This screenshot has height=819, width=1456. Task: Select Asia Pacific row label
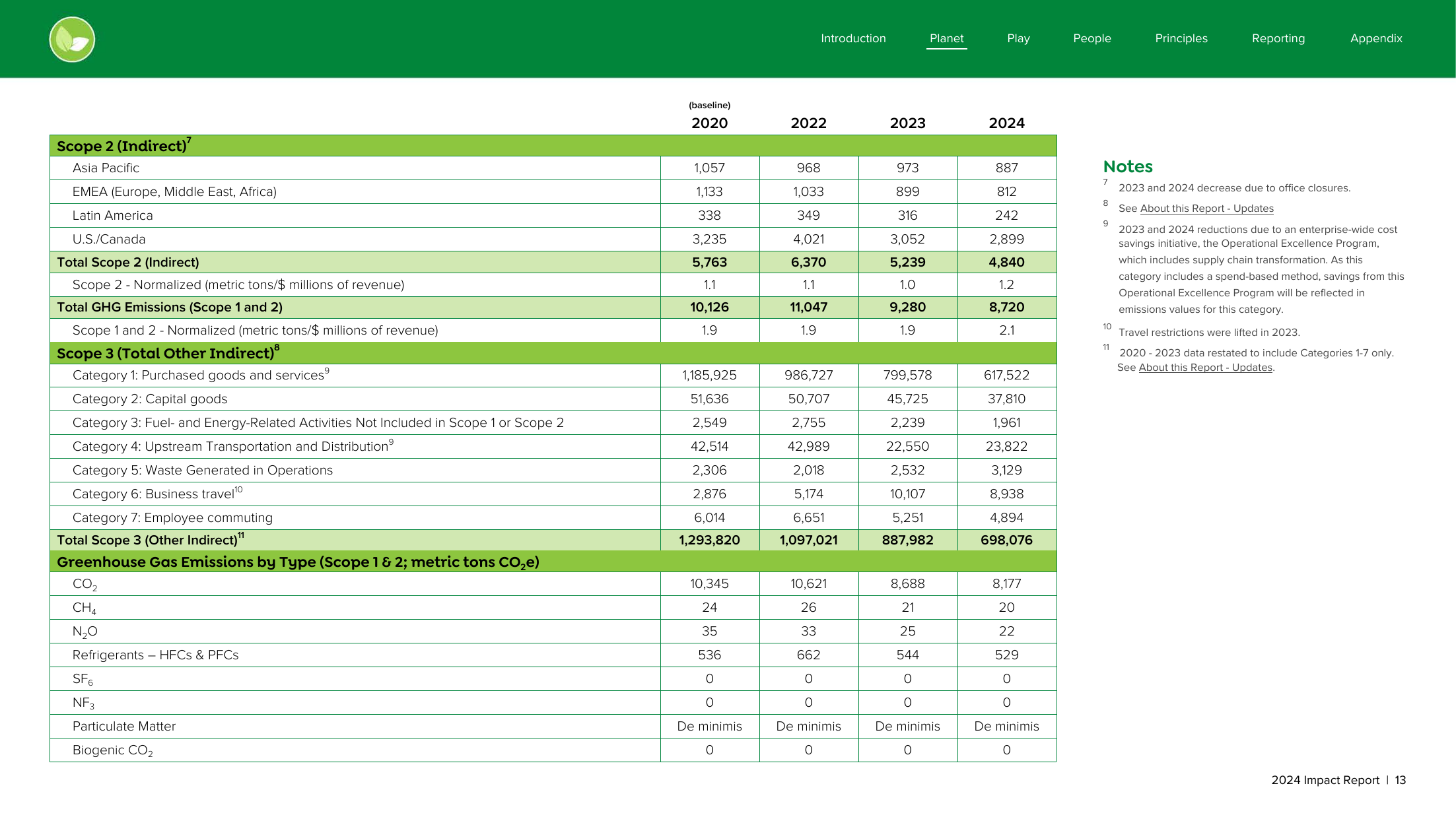pyautogui.click(x=106, y=168)
